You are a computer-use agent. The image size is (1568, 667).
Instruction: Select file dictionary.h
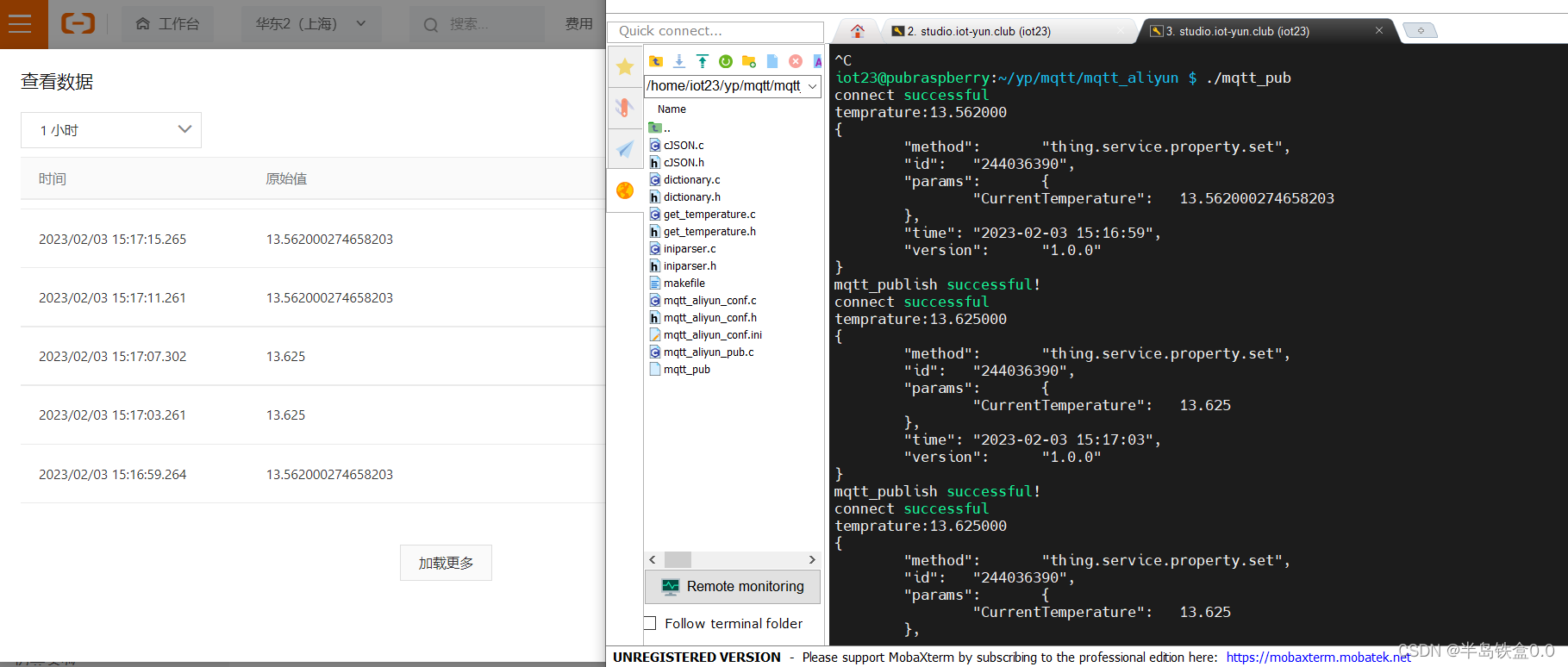(685, 196)
